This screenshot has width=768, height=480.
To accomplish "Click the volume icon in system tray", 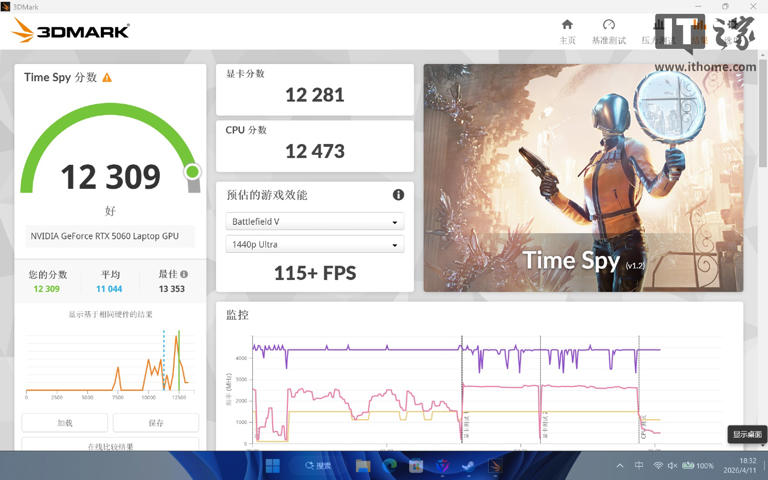I will (x=673, y=466).
